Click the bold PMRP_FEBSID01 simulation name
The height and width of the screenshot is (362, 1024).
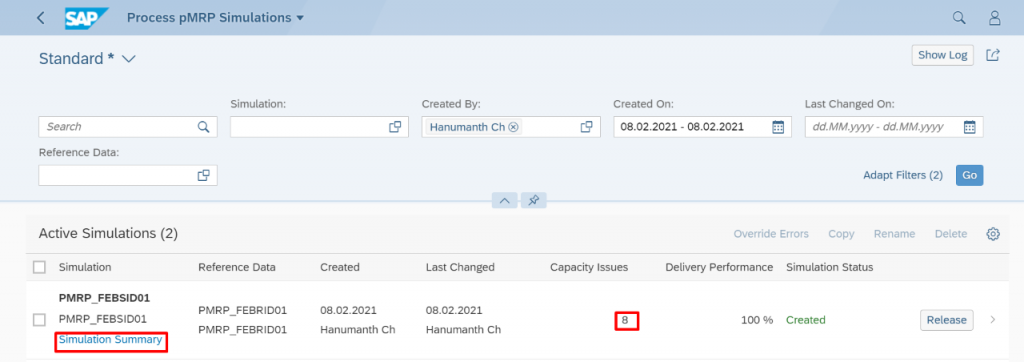coord(104,299)
